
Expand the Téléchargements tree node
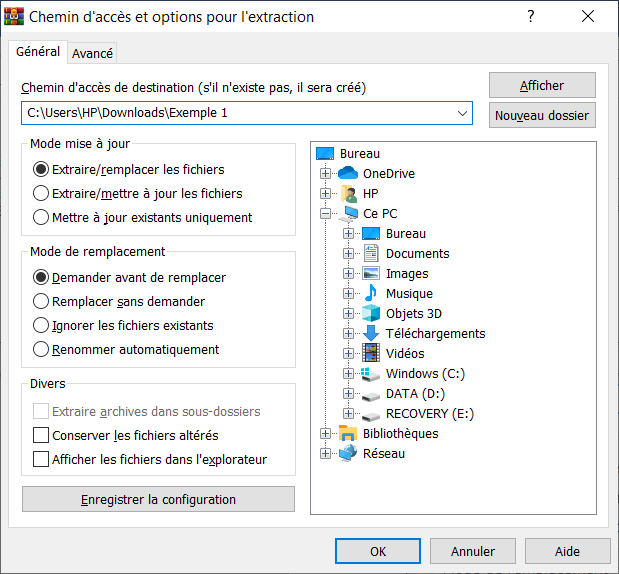pos(348,334)
